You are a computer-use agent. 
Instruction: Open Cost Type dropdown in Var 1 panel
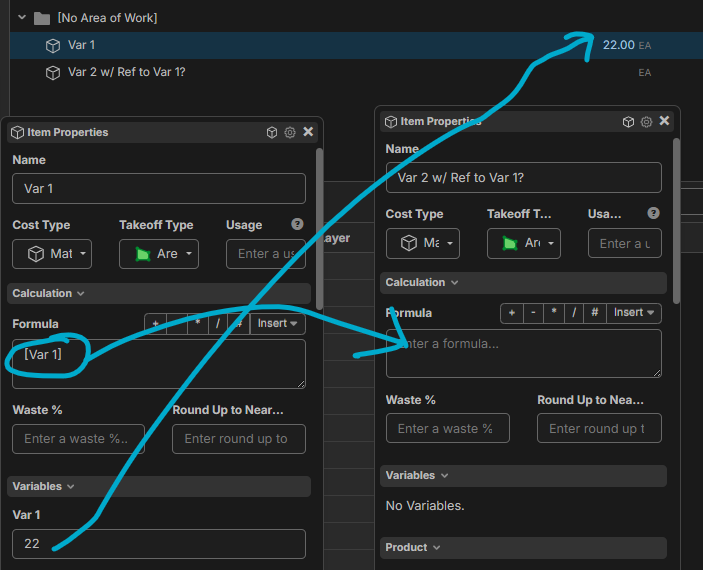coord(52,254)
